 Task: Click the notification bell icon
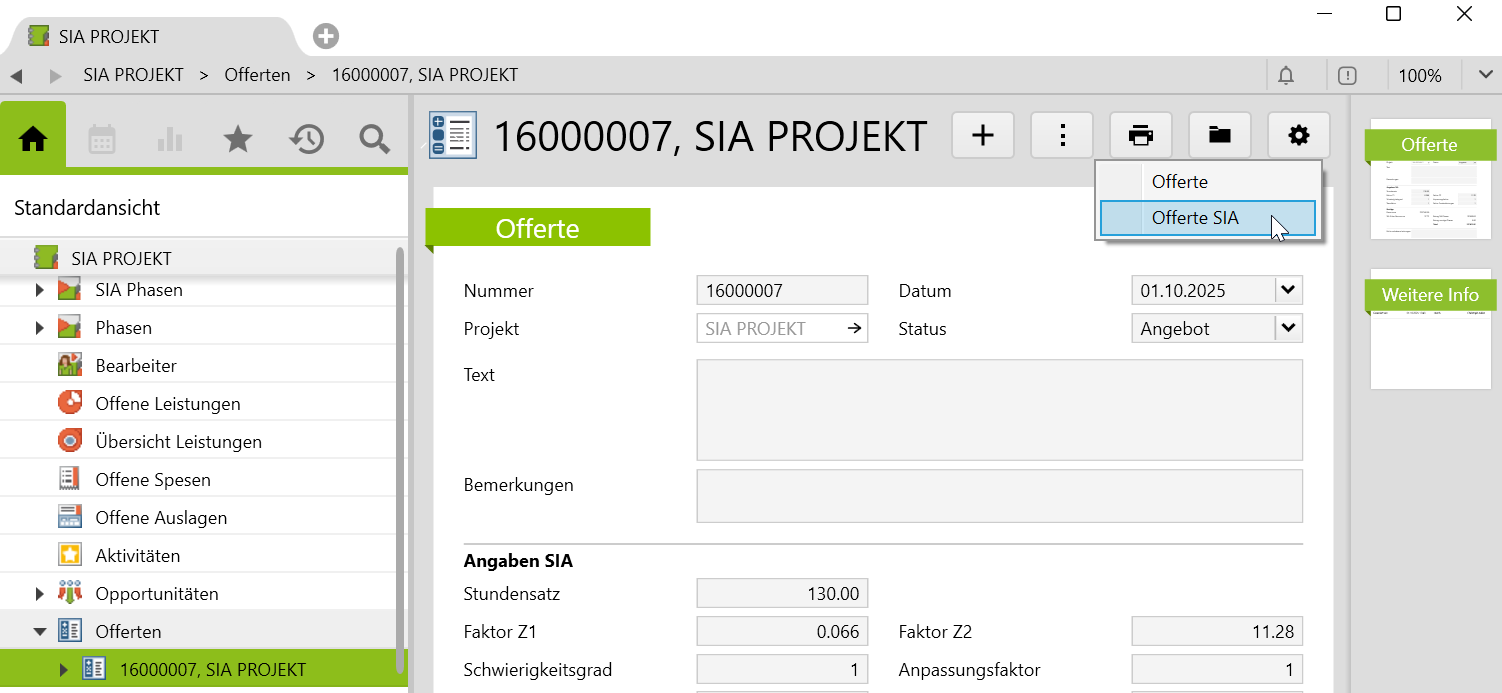(x=1286, y=75)
